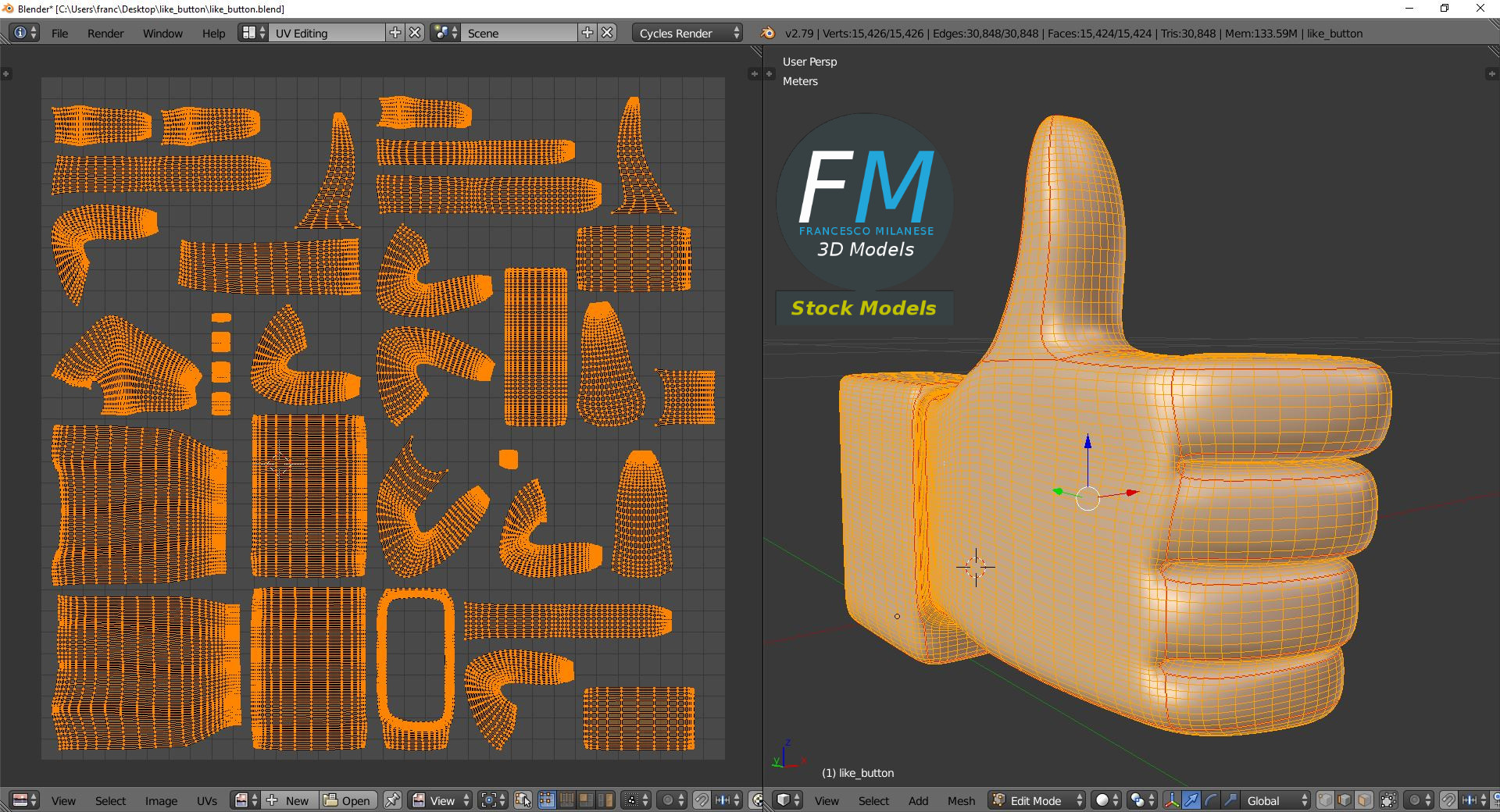Screen dimensions: 1500x812
Task: Click face select mode cube icon
Action: point(1364,800)
